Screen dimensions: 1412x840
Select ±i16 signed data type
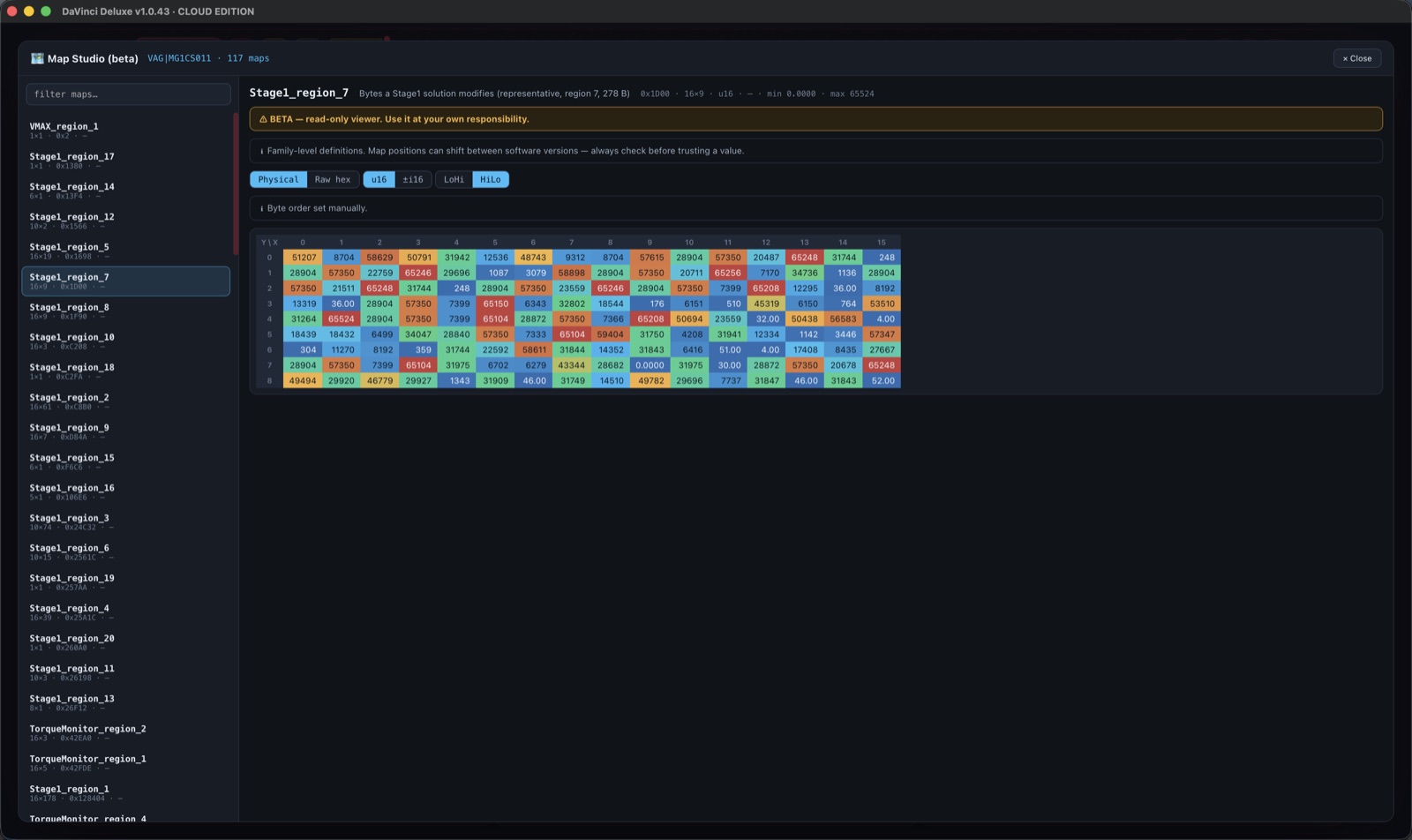tap(413, 179)
